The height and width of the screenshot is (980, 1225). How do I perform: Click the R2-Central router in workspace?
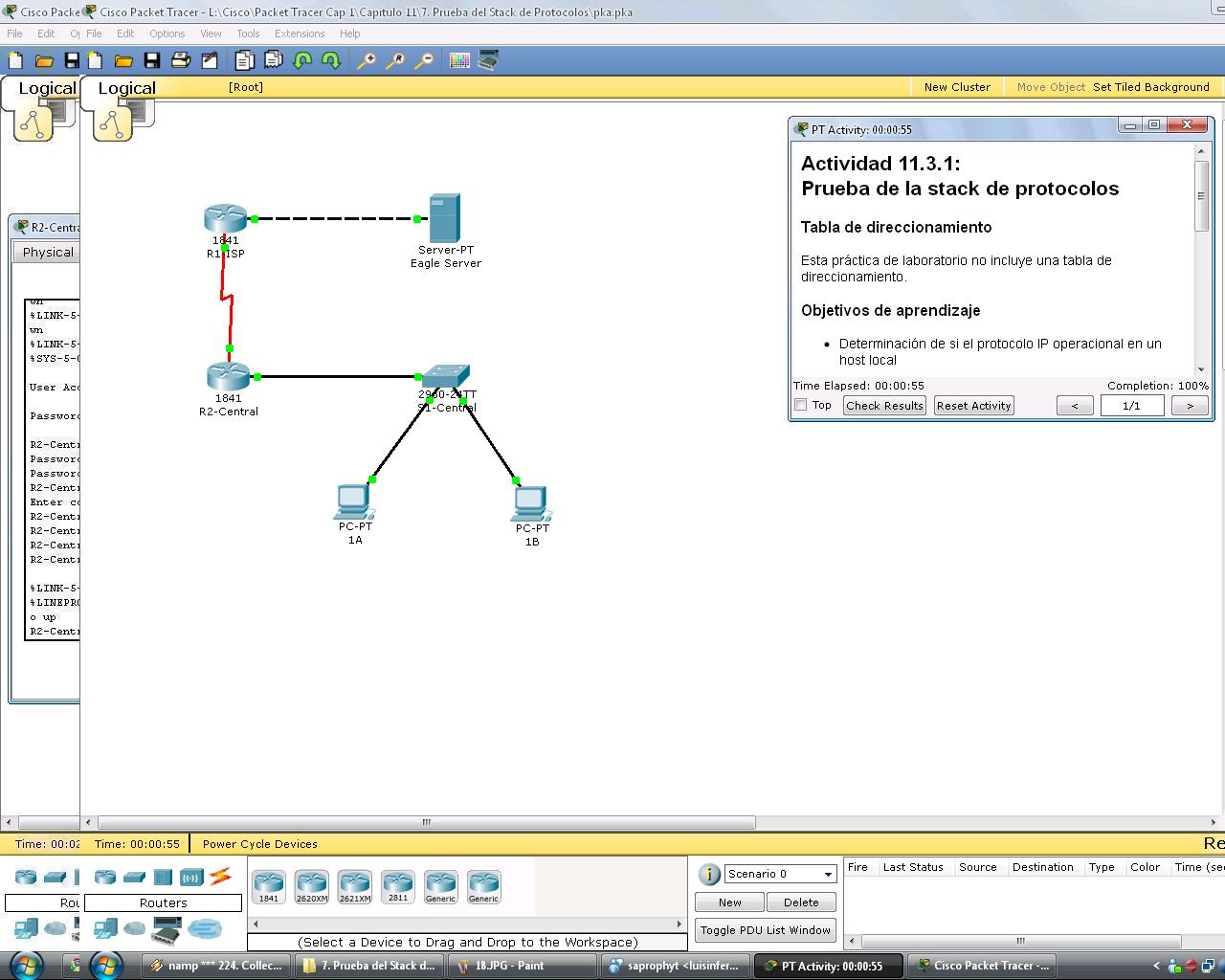(228, 376)
